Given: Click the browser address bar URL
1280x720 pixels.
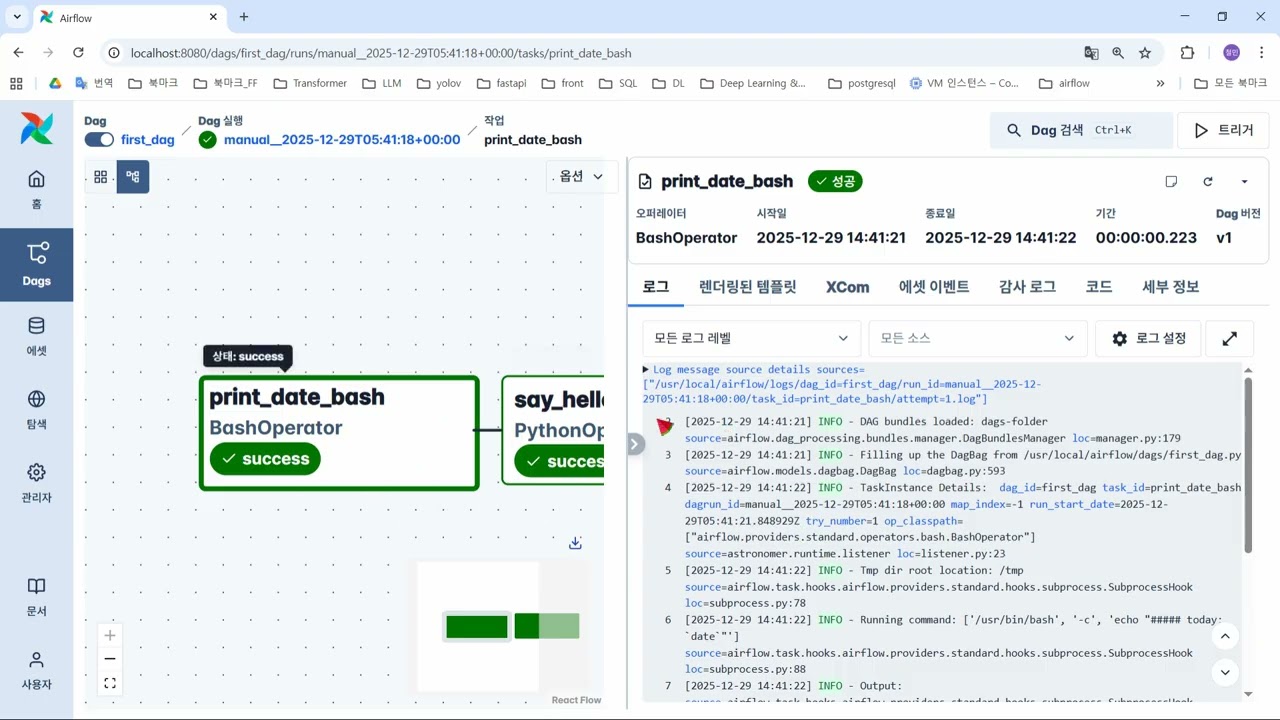Looking at the screenshot, I should [x=381, y=53].
